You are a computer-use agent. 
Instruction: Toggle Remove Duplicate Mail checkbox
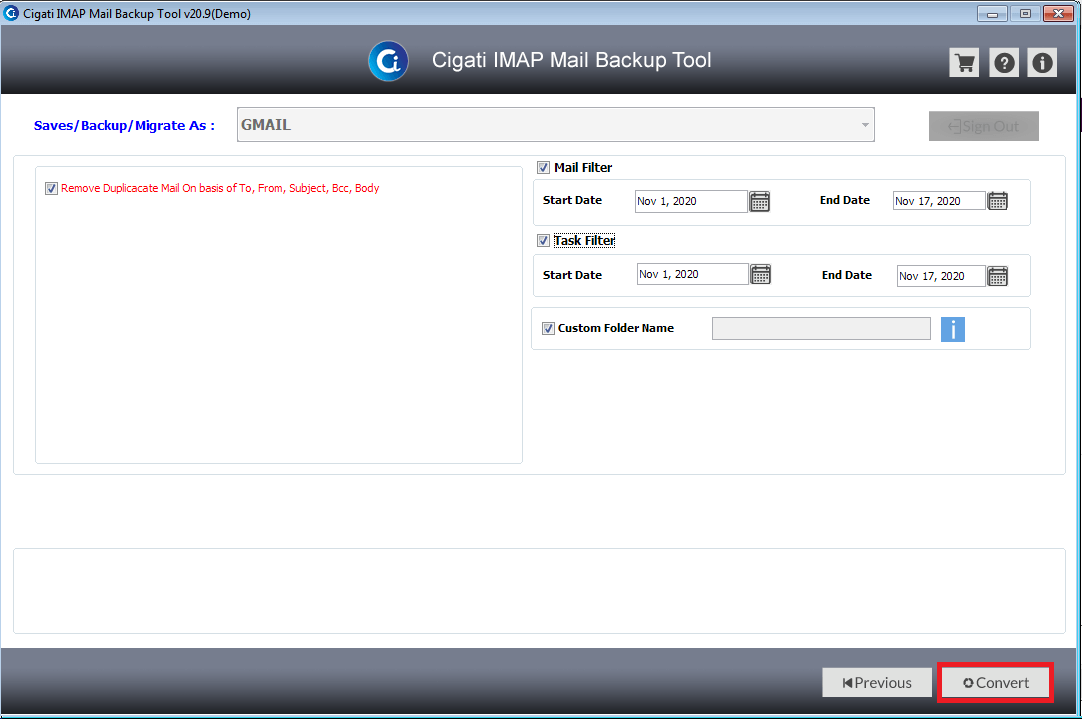pos(51,188)
